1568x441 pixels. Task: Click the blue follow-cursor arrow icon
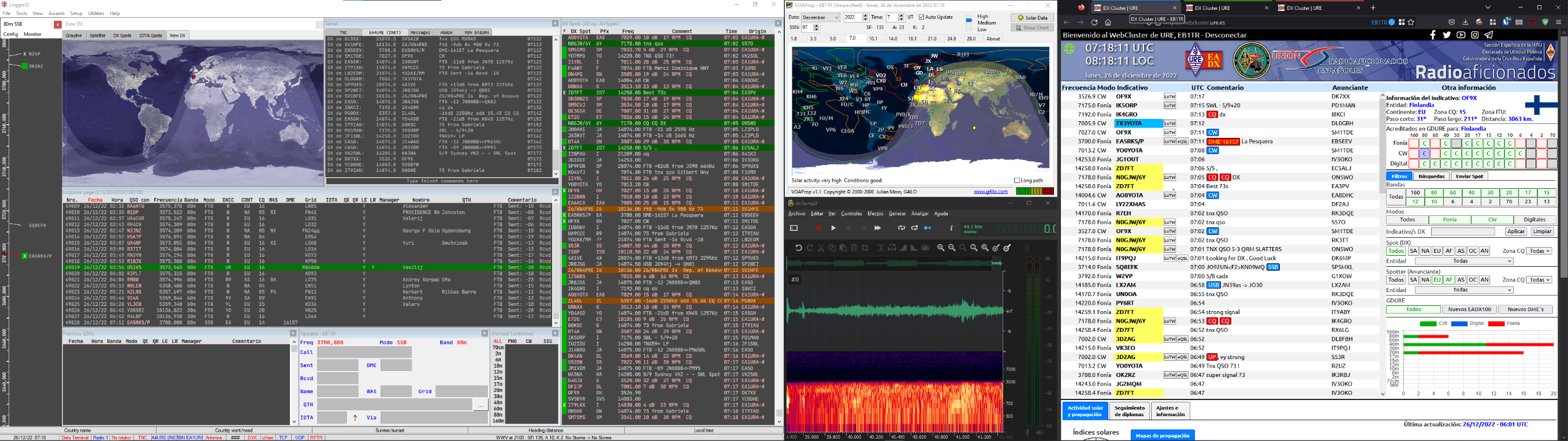(928, 228)
